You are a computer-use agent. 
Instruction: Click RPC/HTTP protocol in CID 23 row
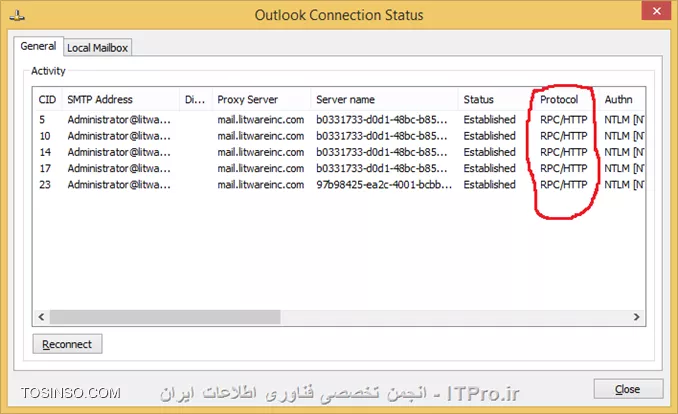coord(564,185)
